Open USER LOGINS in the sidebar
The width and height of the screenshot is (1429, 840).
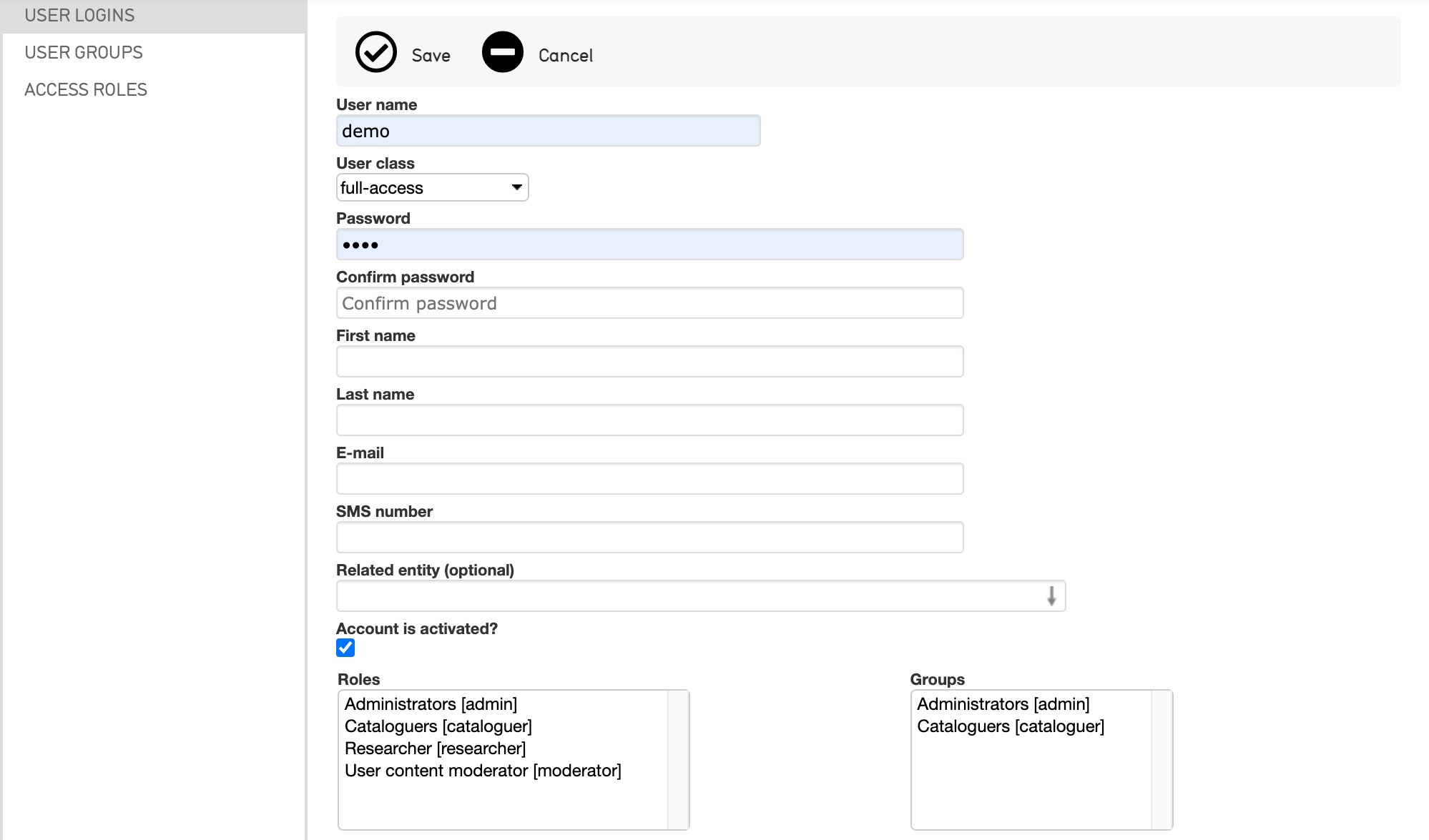(x=79, y=15)
